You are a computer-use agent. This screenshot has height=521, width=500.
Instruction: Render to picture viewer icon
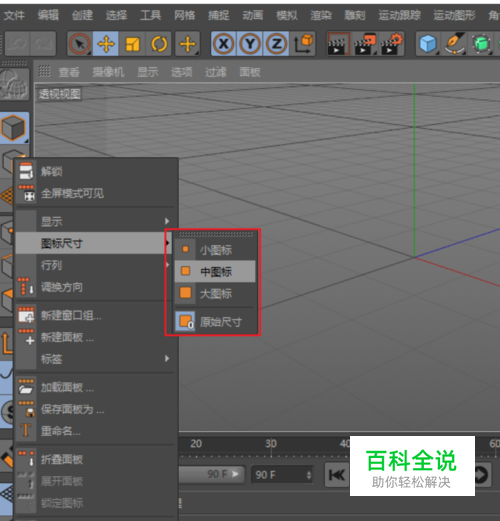pyautogui.click(x=365, y=44)
